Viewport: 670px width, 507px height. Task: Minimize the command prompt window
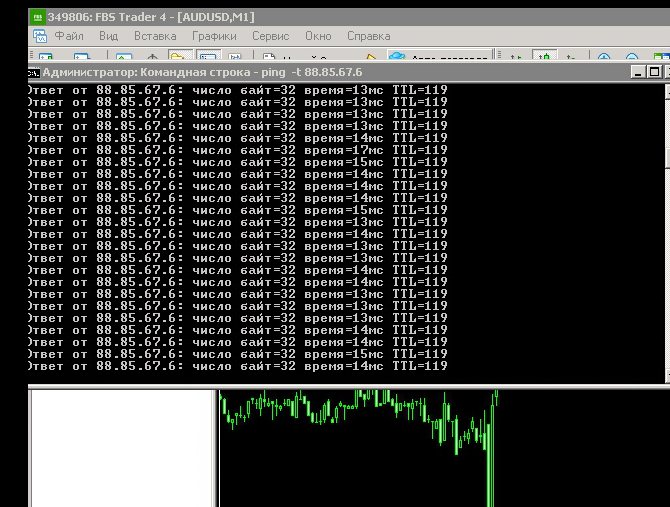638,72
